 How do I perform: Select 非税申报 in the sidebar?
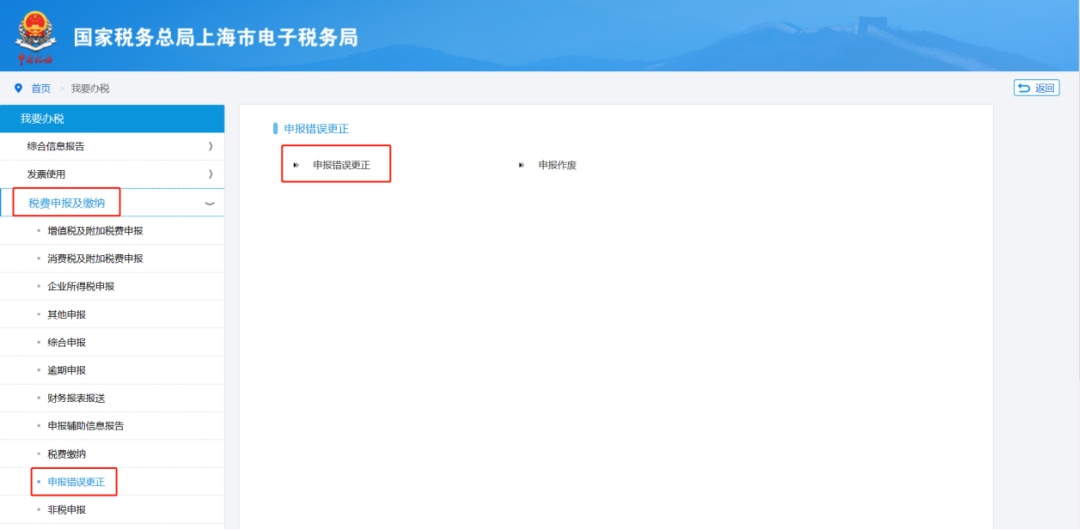(x=67, y=510)
